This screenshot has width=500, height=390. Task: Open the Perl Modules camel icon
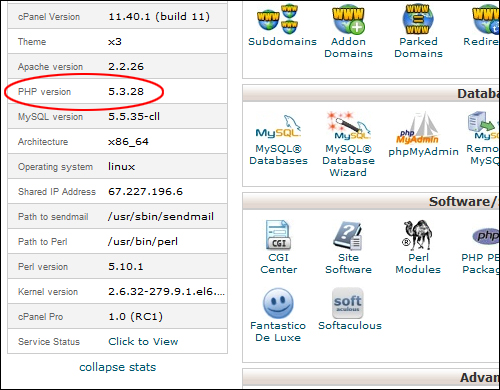[417, 235]
